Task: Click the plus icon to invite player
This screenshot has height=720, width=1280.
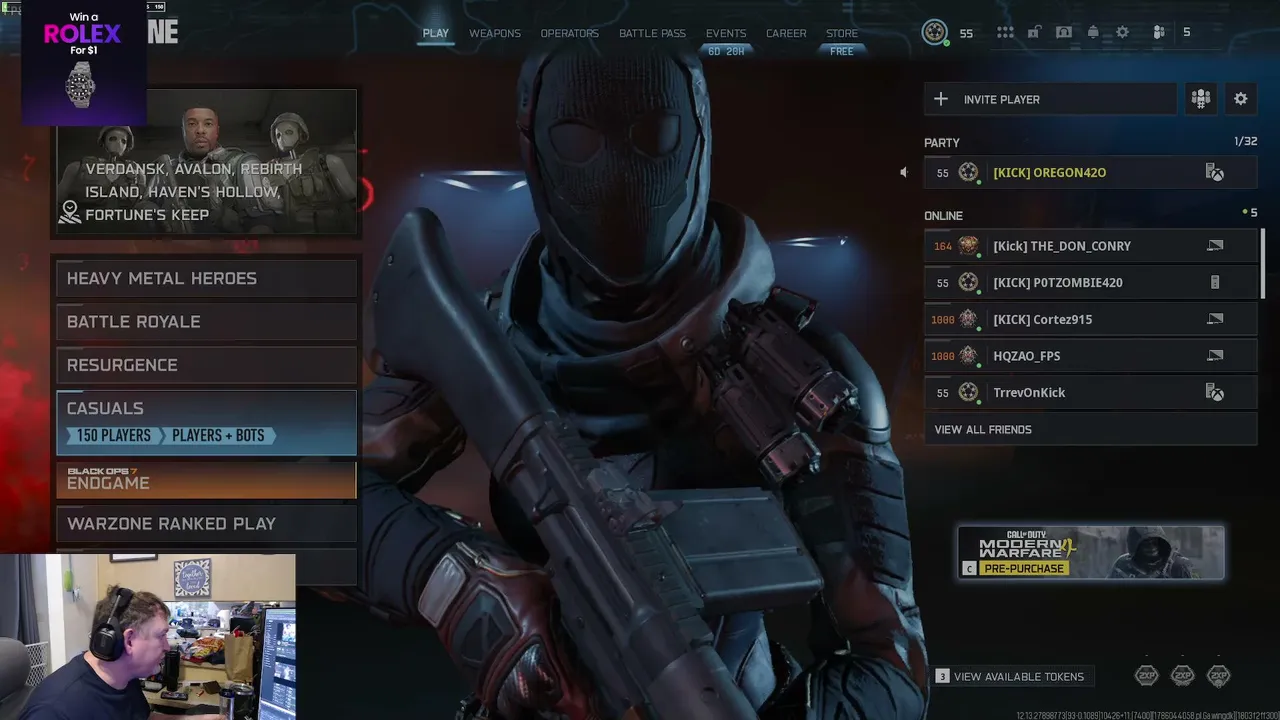Action: click(941, 99)
